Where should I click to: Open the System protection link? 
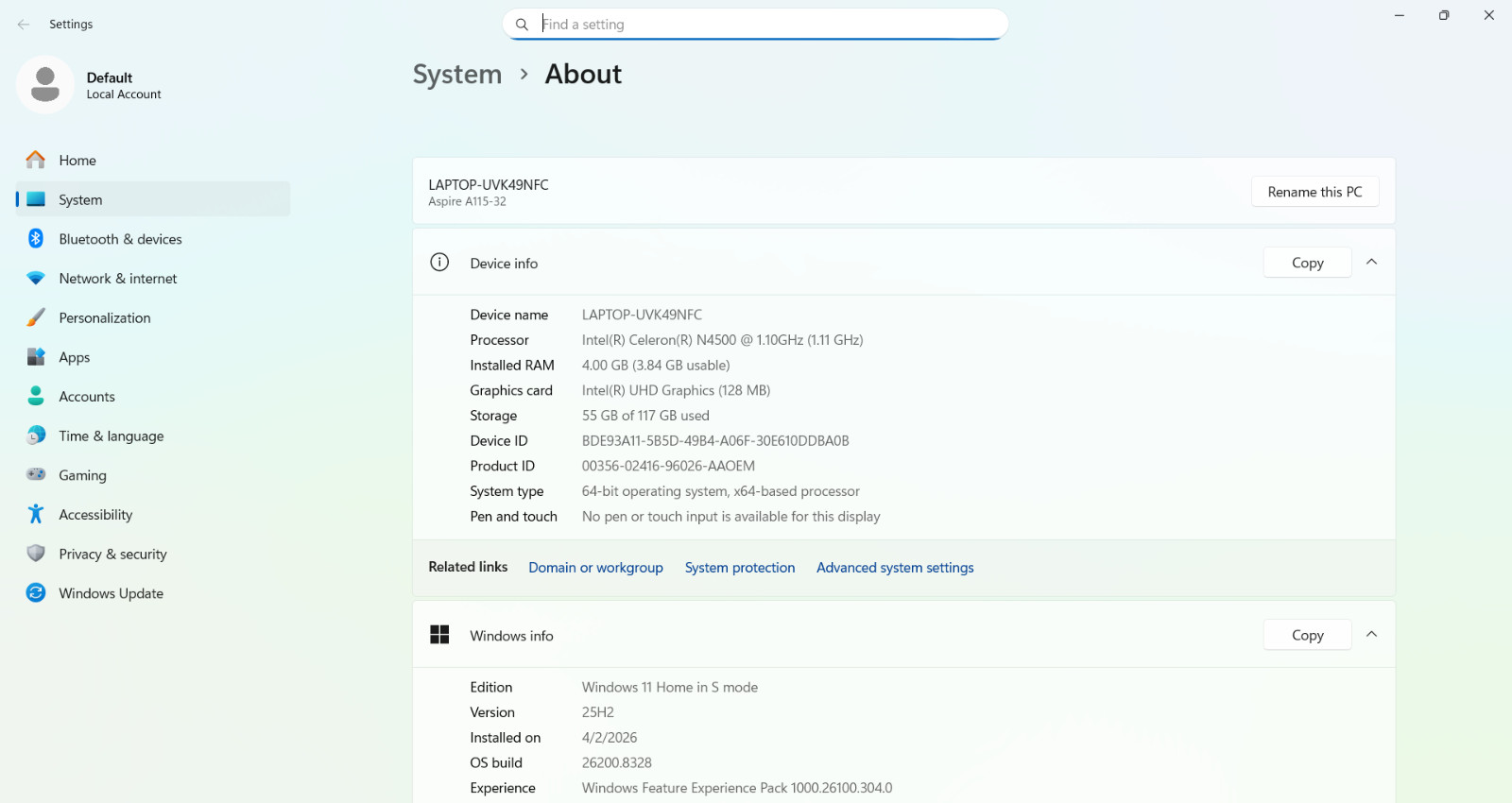tap(740, 568)
